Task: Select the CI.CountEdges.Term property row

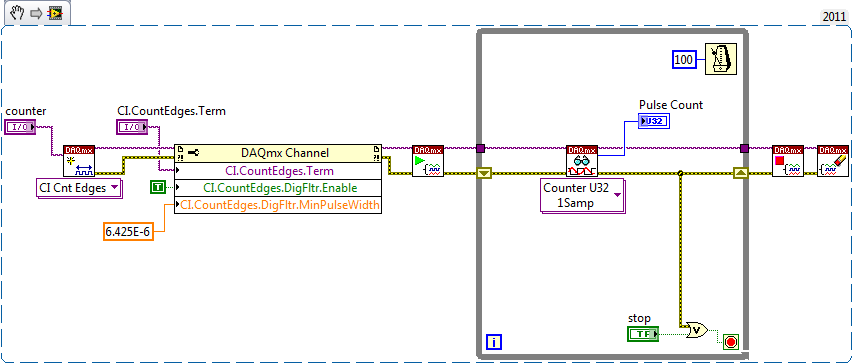Action: click(x=277, y=171)
